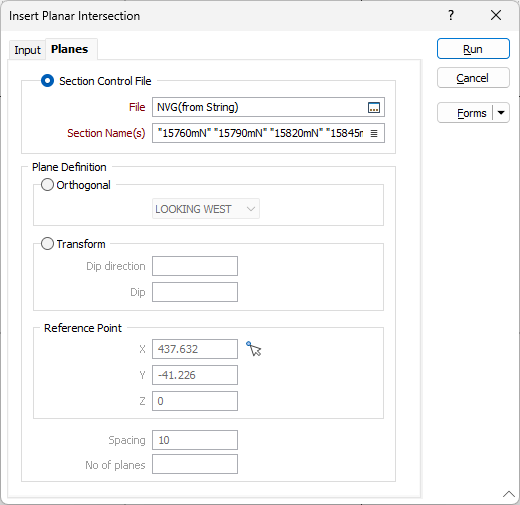
Task: Click the Spacing input field
Action: pos(195,440)
